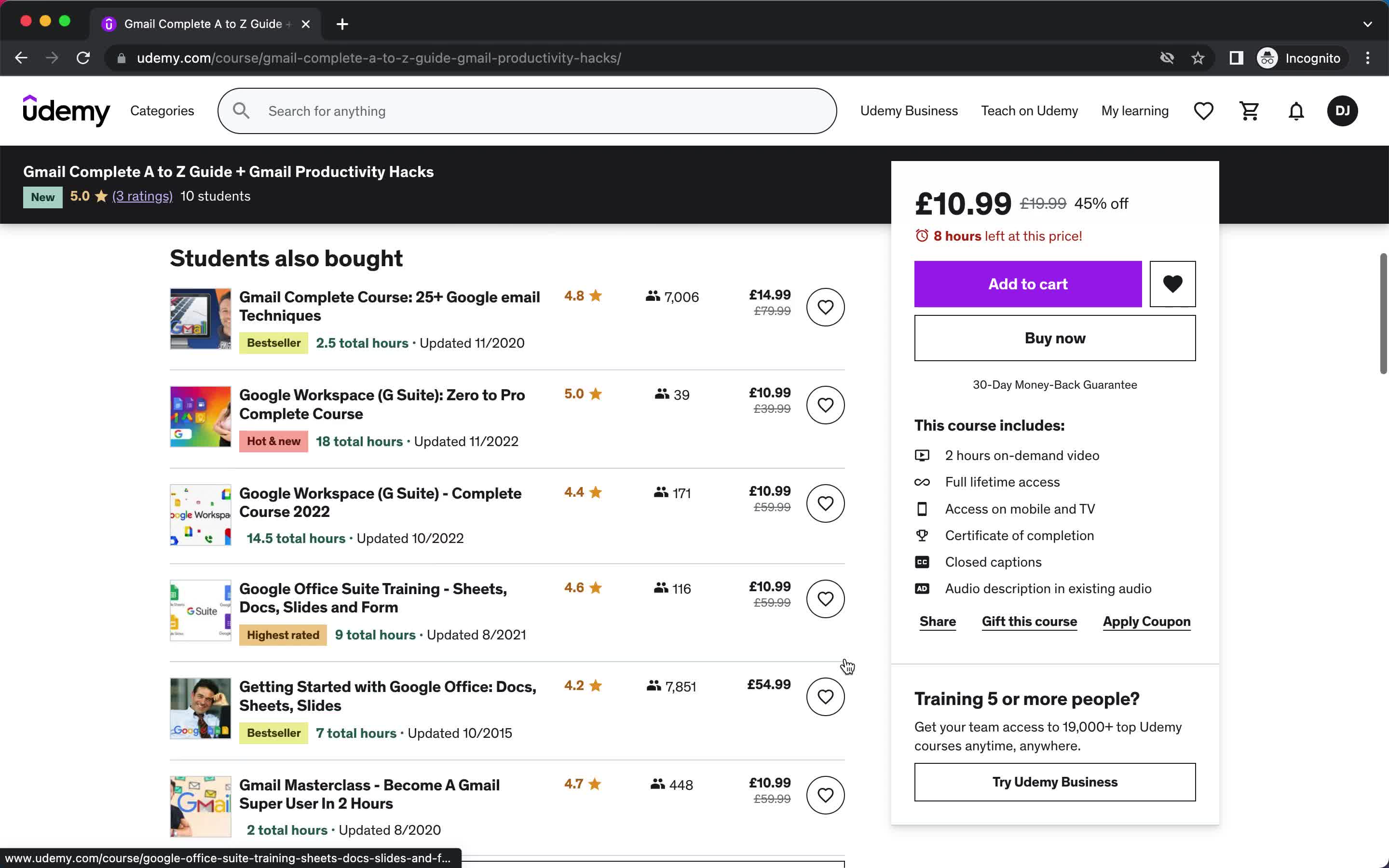Open the Share link

(937, 621)
